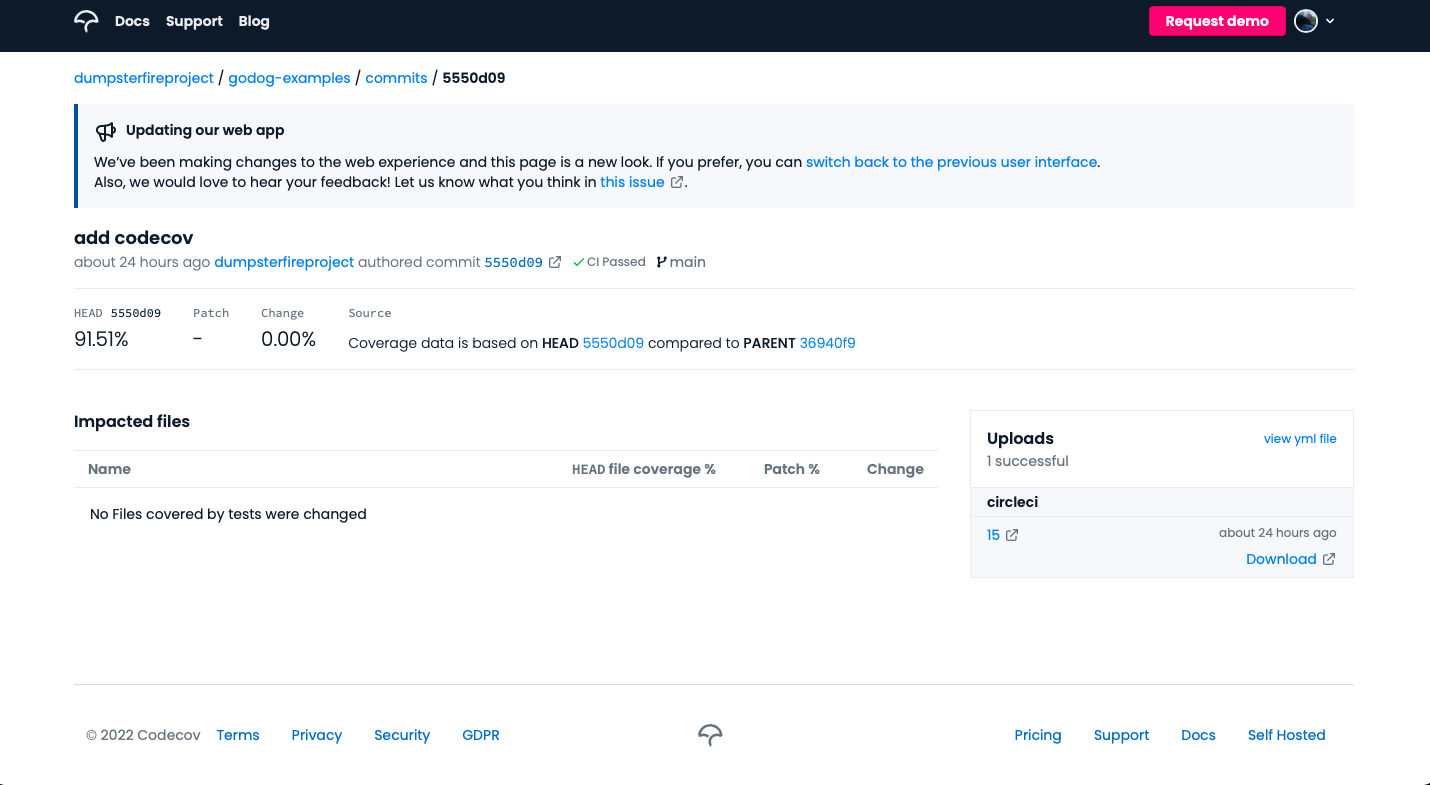Screen dimensions: 1430x785
Task: Click the CI Passed status text
Action: [616, 262]
